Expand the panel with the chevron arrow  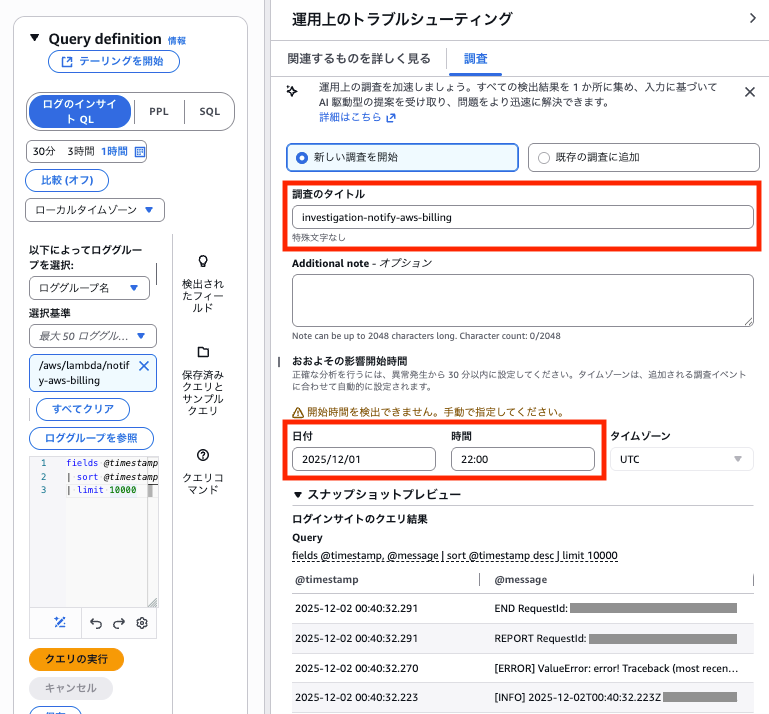tap(753, 18)
